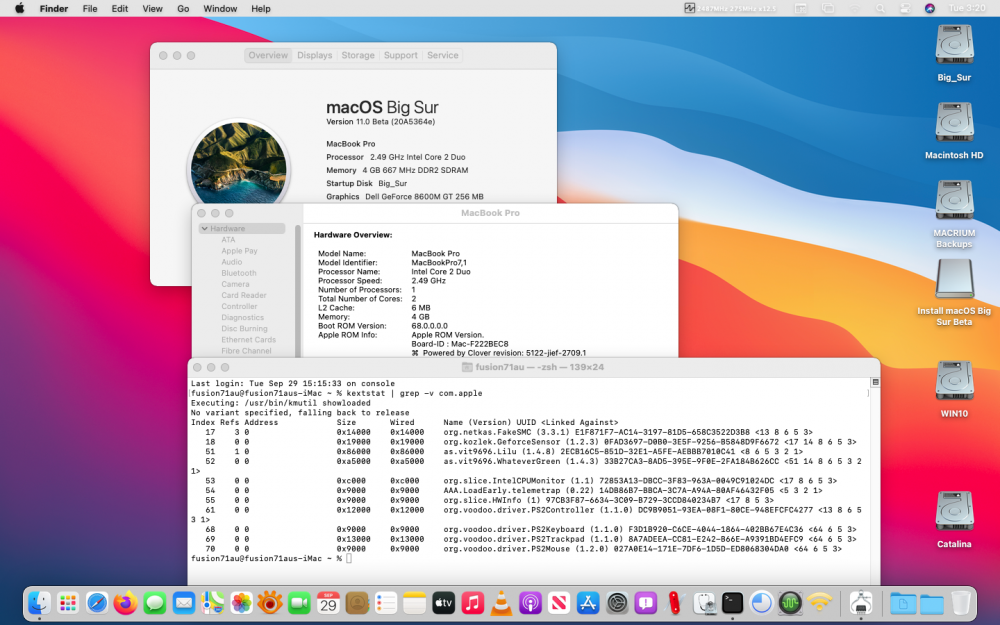Launch Firefox from the Dock

(126, 603)
